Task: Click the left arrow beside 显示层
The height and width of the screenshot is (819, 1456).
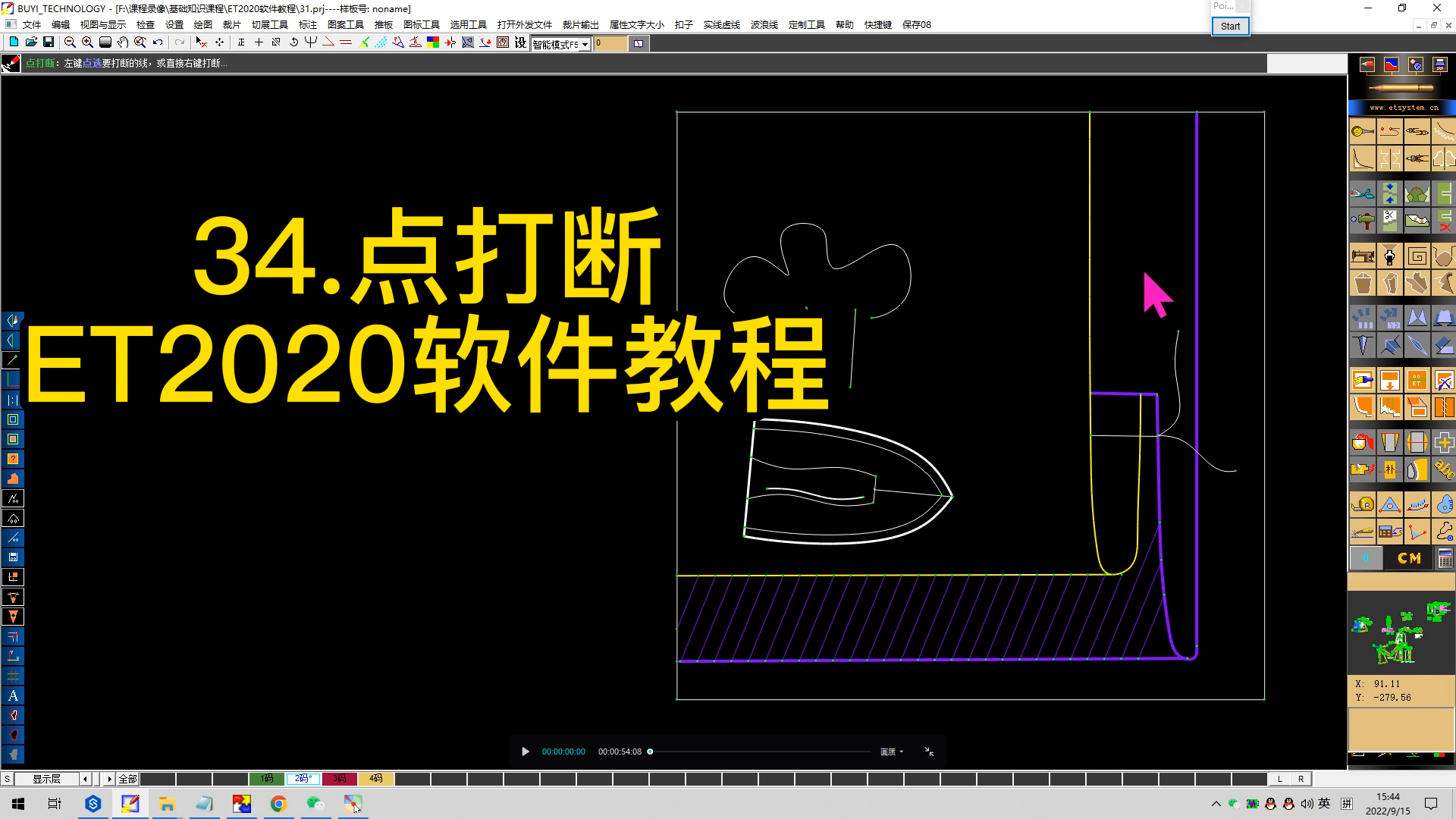Action: click(86, 779)
